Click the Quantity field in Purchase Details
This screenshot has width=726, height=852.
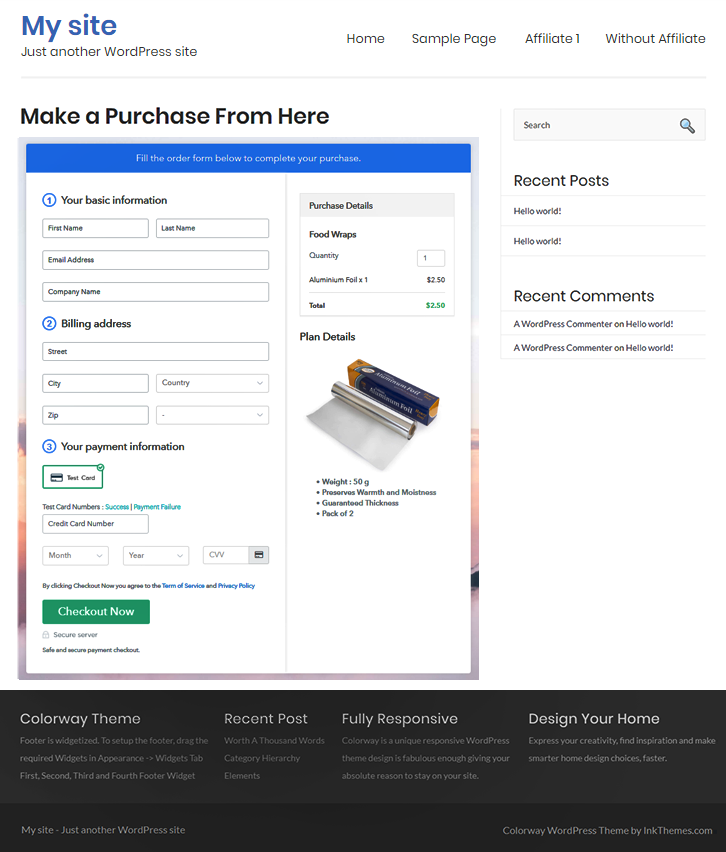point(430,258)
